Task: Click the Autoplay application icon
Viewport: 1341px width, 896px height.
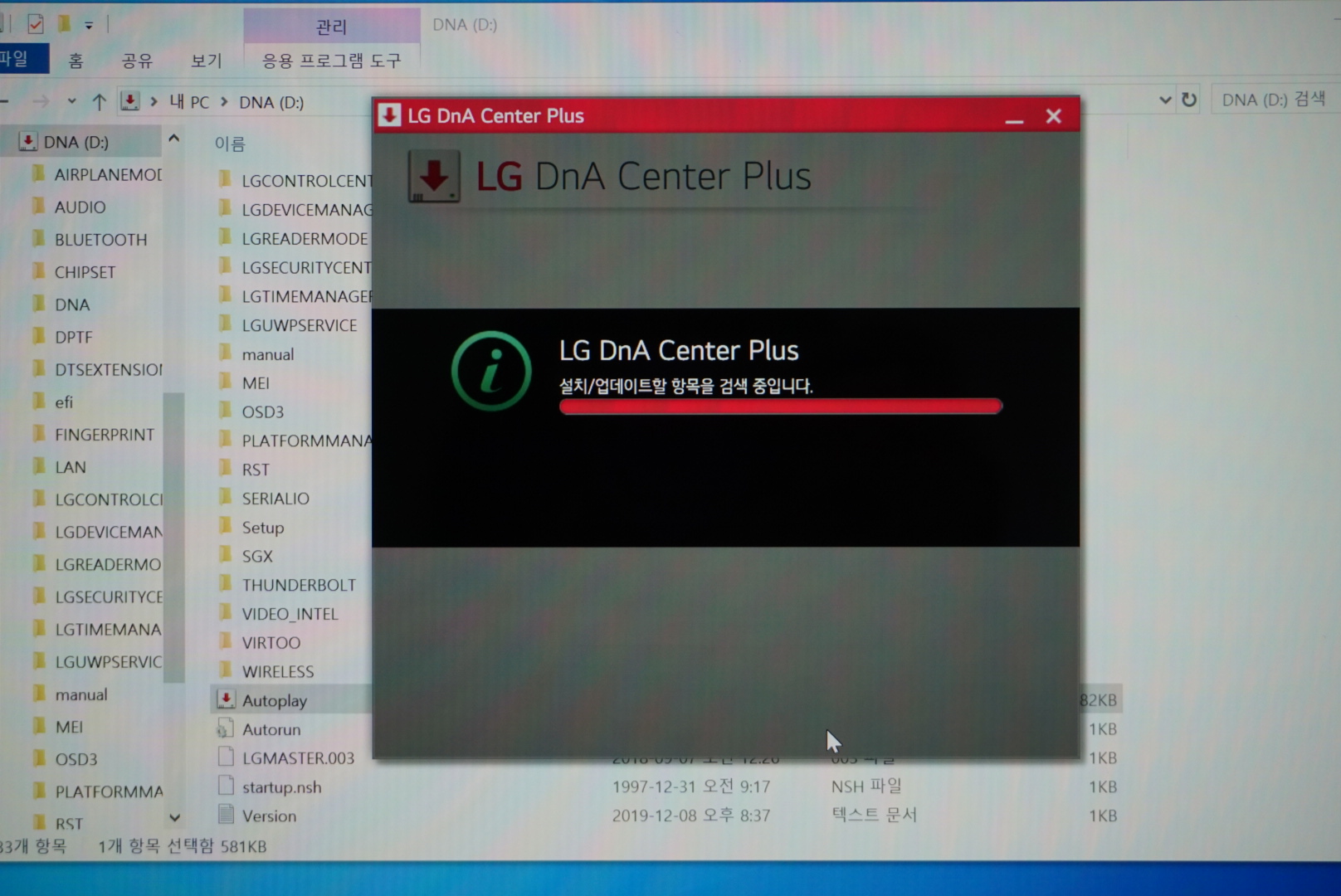Action: pyautogui.click(x=226, y=699)
